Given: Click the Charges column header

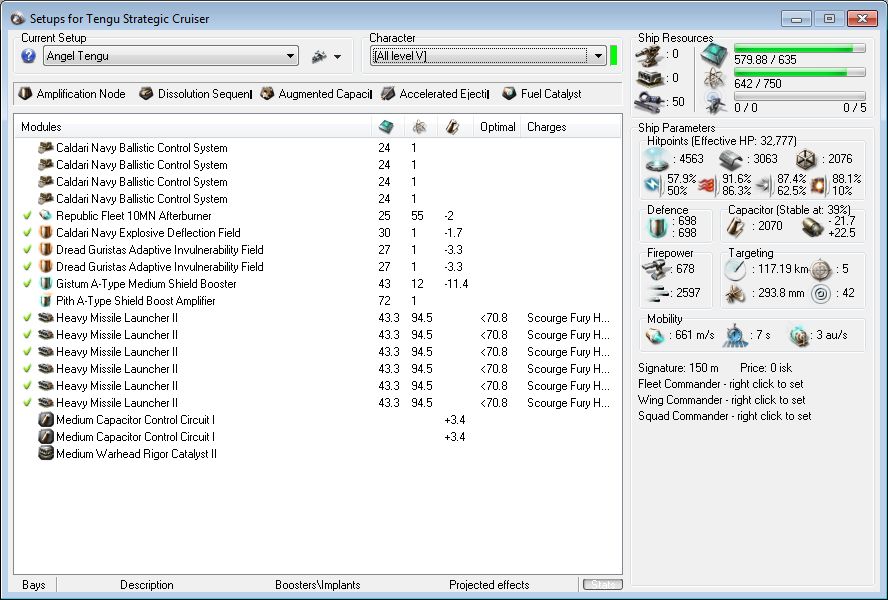Looking at the screenshot, I should tap(571, 127).
